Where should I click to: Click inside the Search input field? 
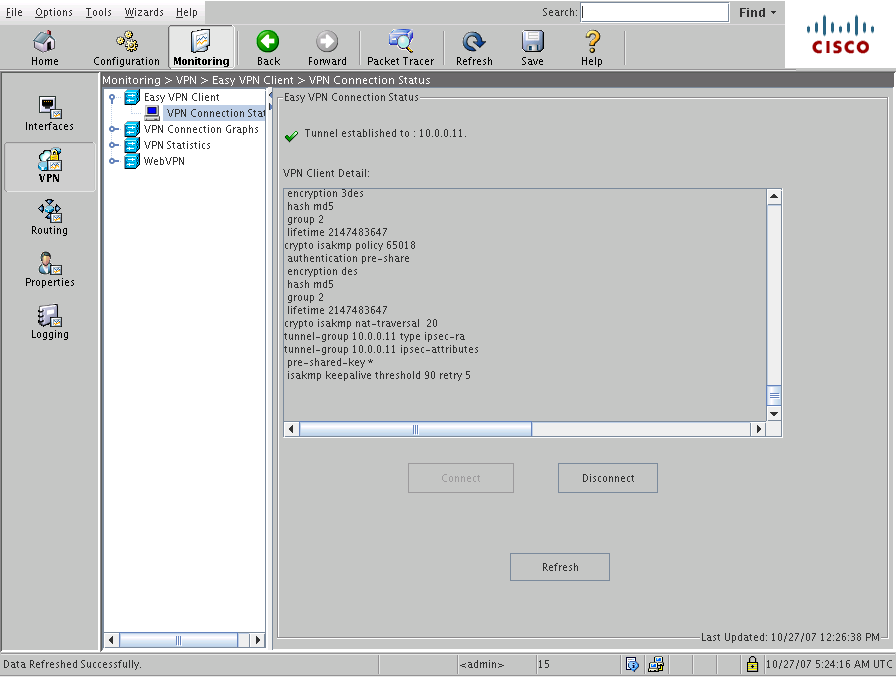654,12
